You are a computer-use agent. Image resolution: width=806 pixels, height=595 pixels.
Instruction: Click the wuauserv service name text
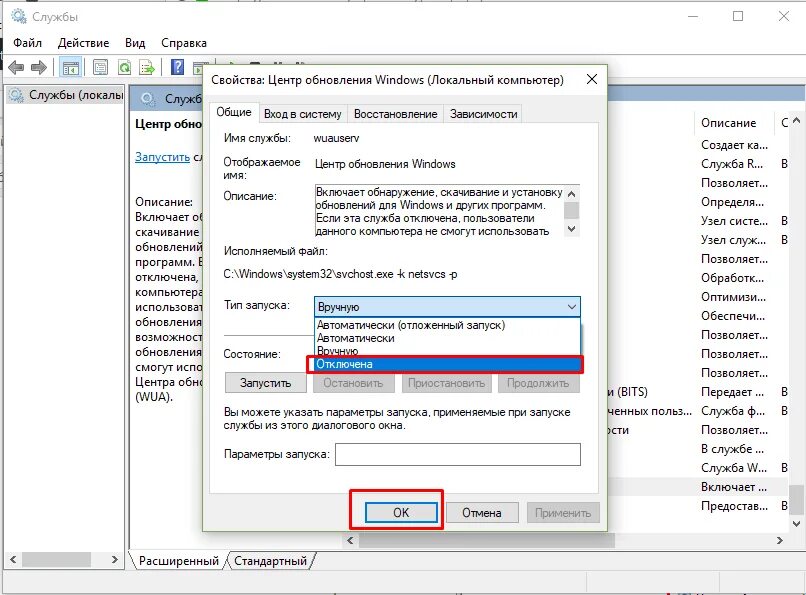coord(336,138)
